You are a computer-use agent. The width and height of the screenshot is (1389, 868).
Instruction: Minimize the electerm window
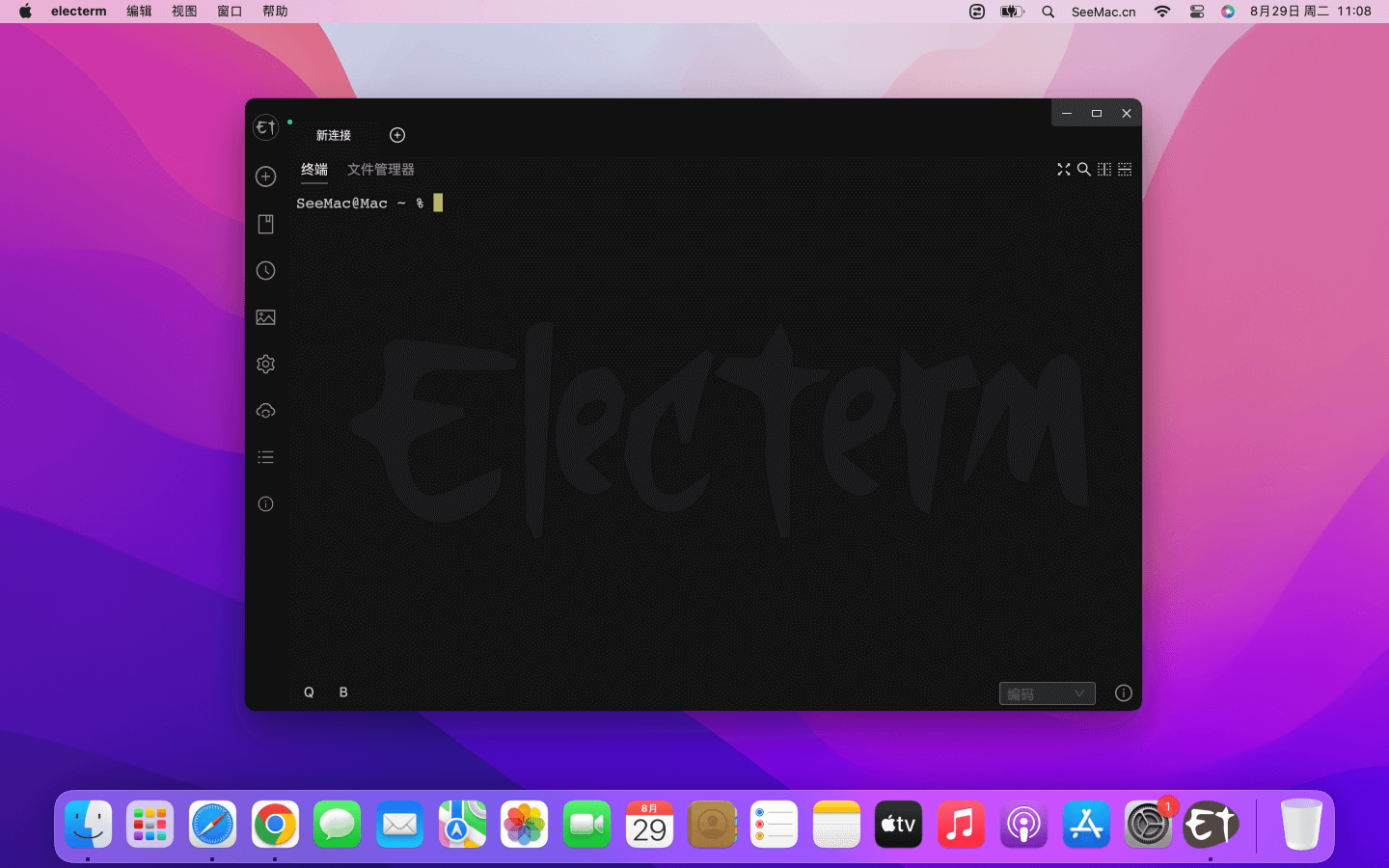pyautogui.click(x=1067, y=113)
